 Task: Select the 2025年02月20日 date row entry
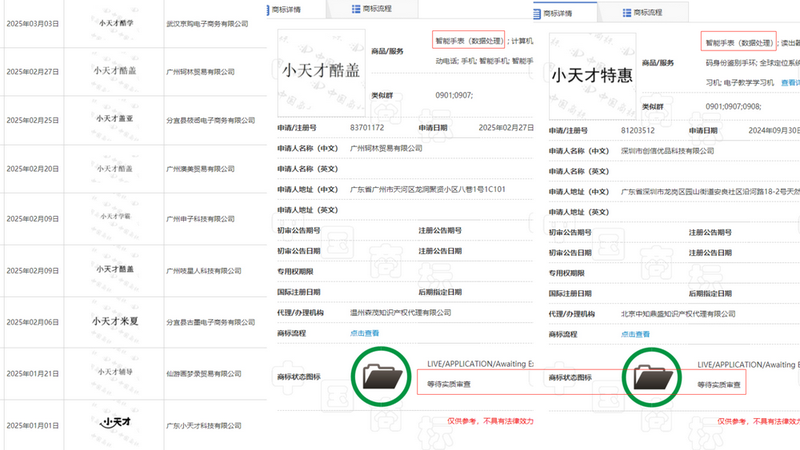coord(33,169)
